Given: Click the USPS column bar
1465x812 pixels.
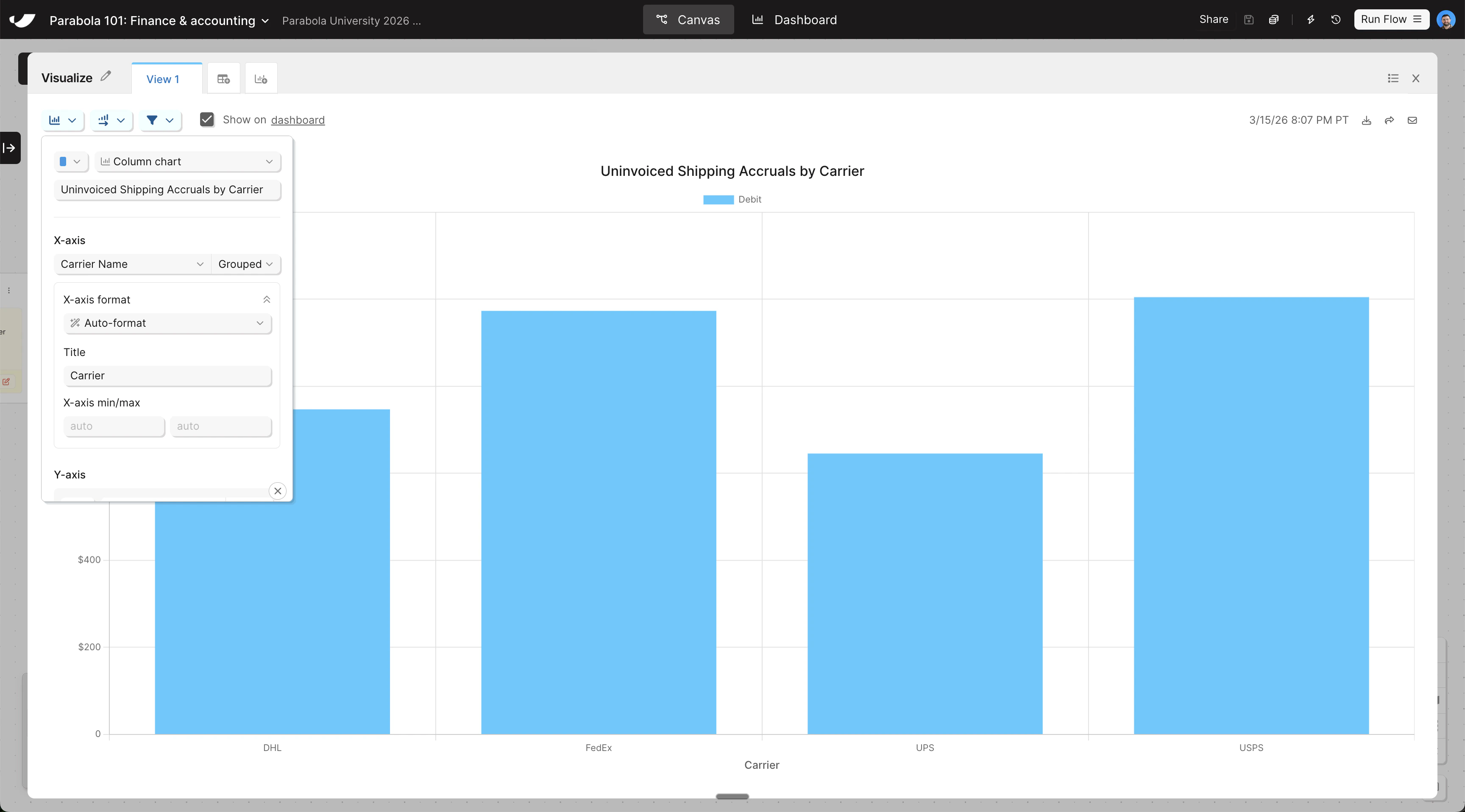Looking at the screenshot, I should [1251, 516].
